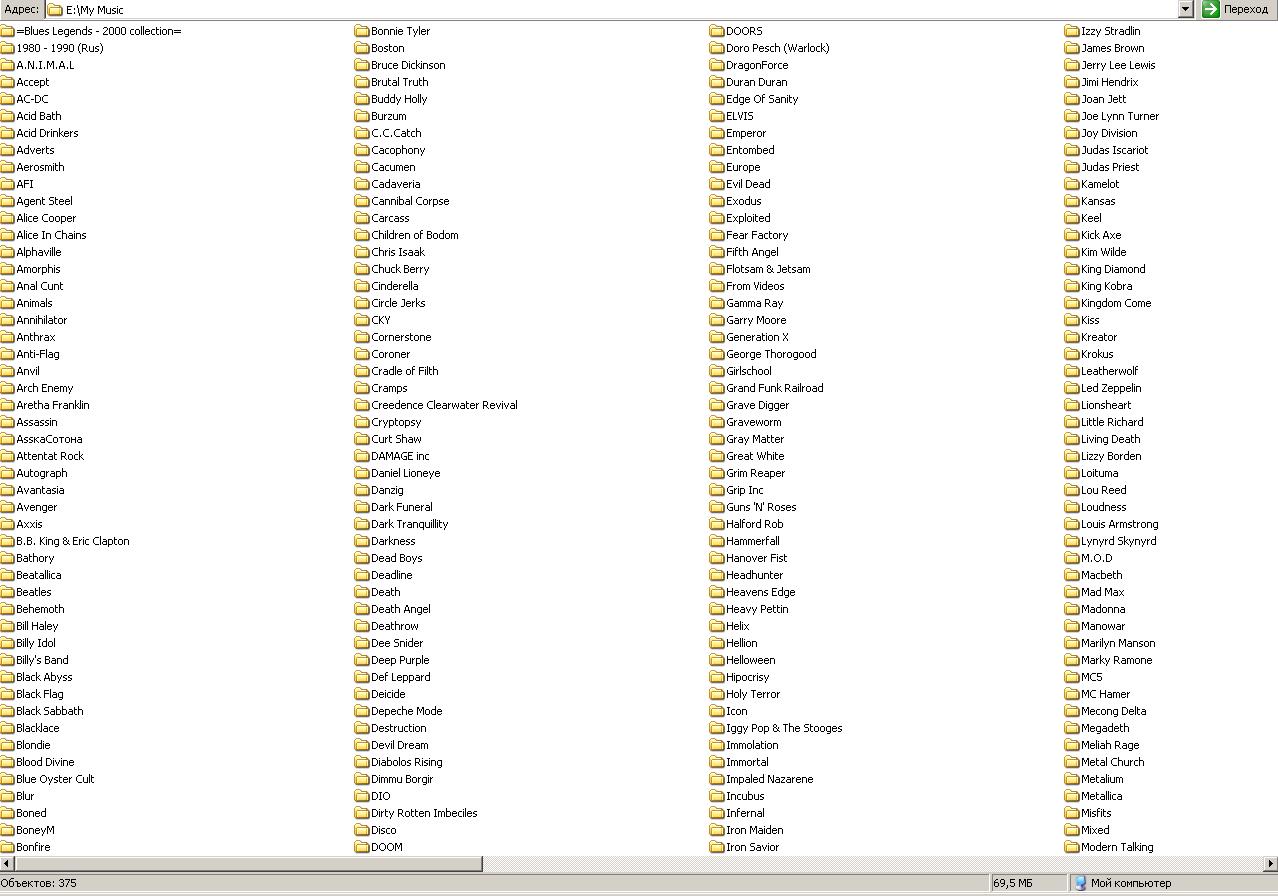Viewport: 1278px width, 896px height.
Task: Click the Metallica folder icon
Action: (x=1072, y=796)
